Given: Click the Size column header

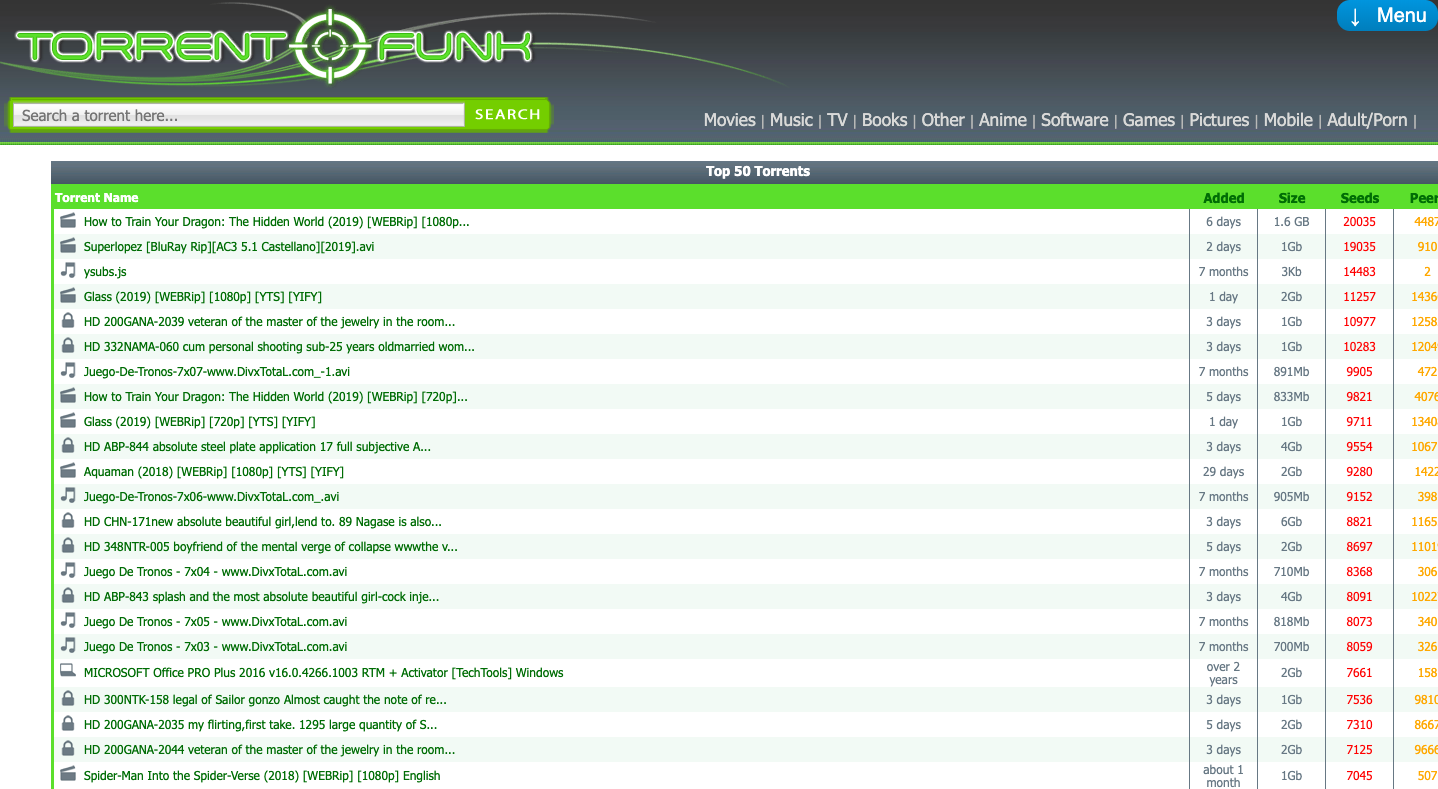Looking at the screenshot, I should pos(1292,198).
